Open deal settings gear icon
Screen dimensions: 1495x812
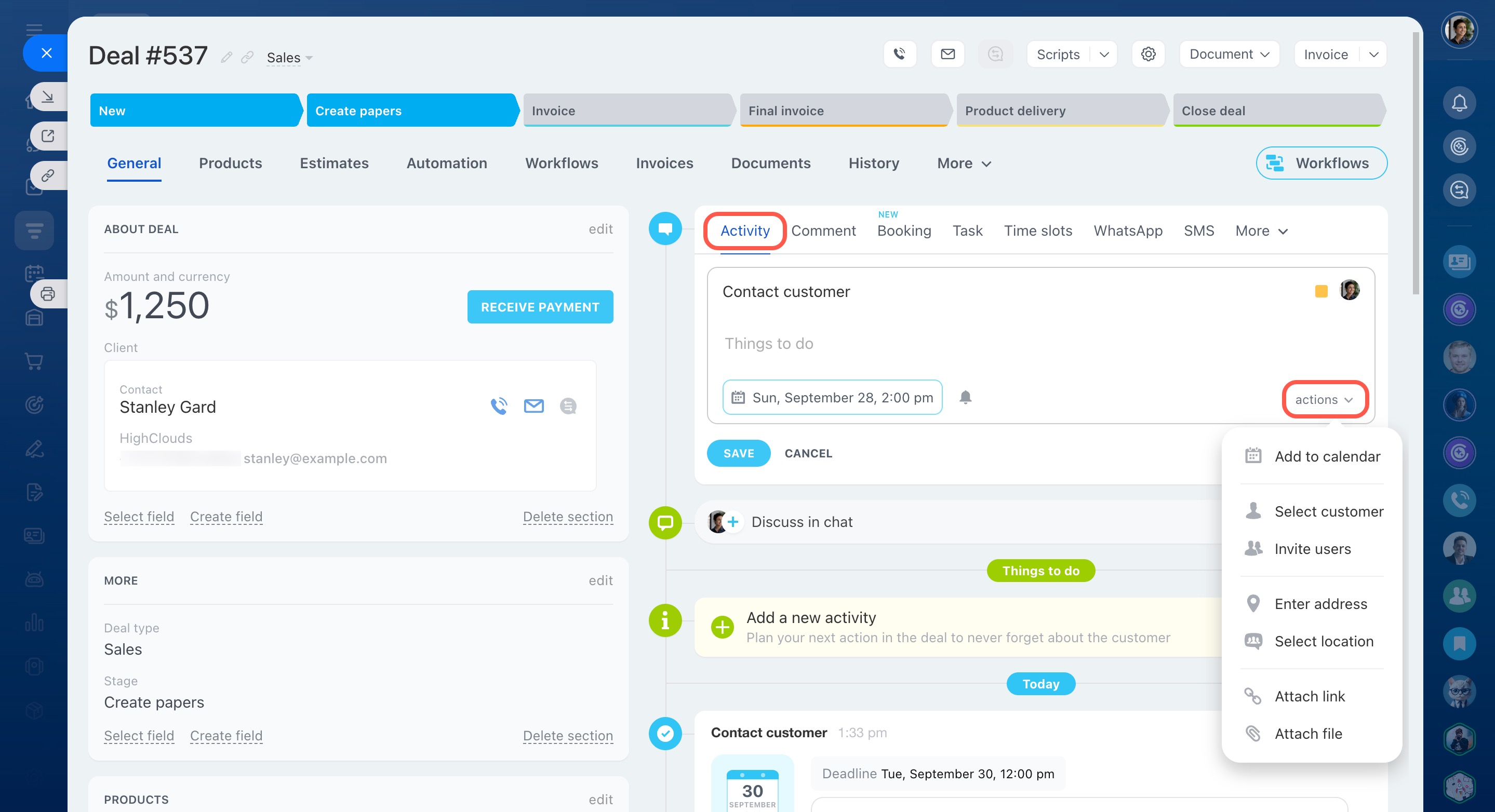pos(1147,54)
